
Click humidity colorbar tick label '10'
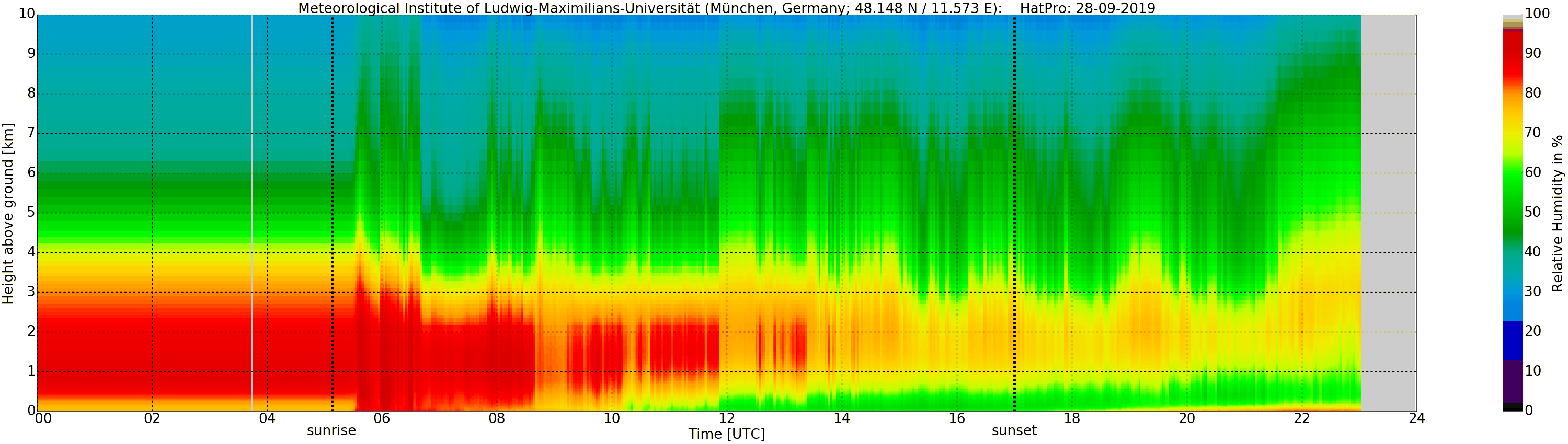(1532, 371)
